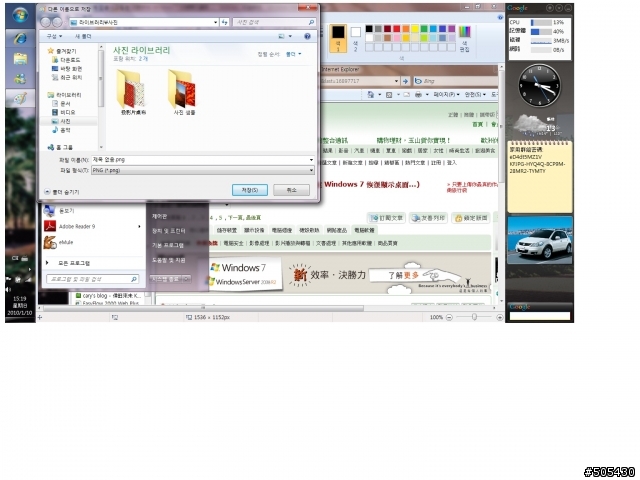The image size is (640, 480).
Task: Click magnifier icon in dialog search box
Action: pyautogui.click(x=311, y=22)
